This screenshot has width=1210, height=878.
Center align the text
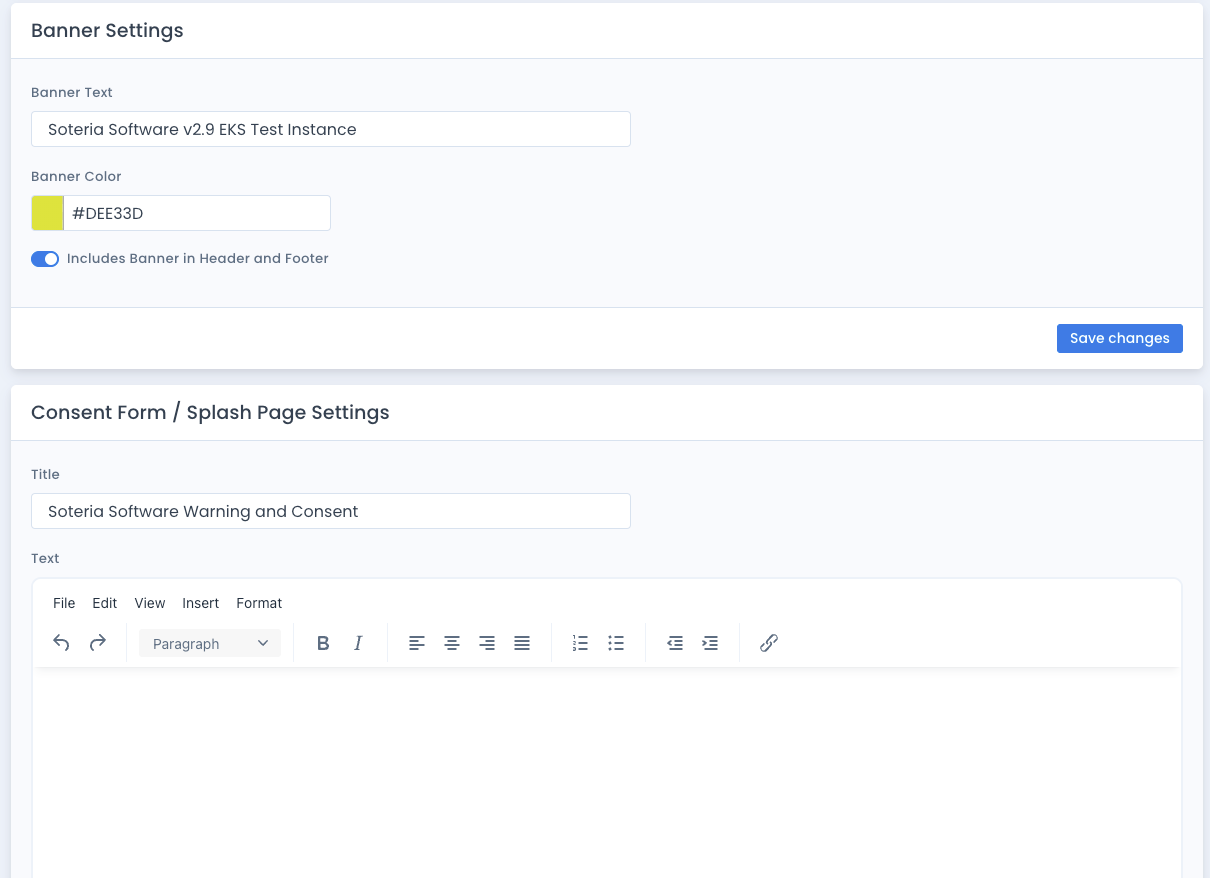coord(452,643)
